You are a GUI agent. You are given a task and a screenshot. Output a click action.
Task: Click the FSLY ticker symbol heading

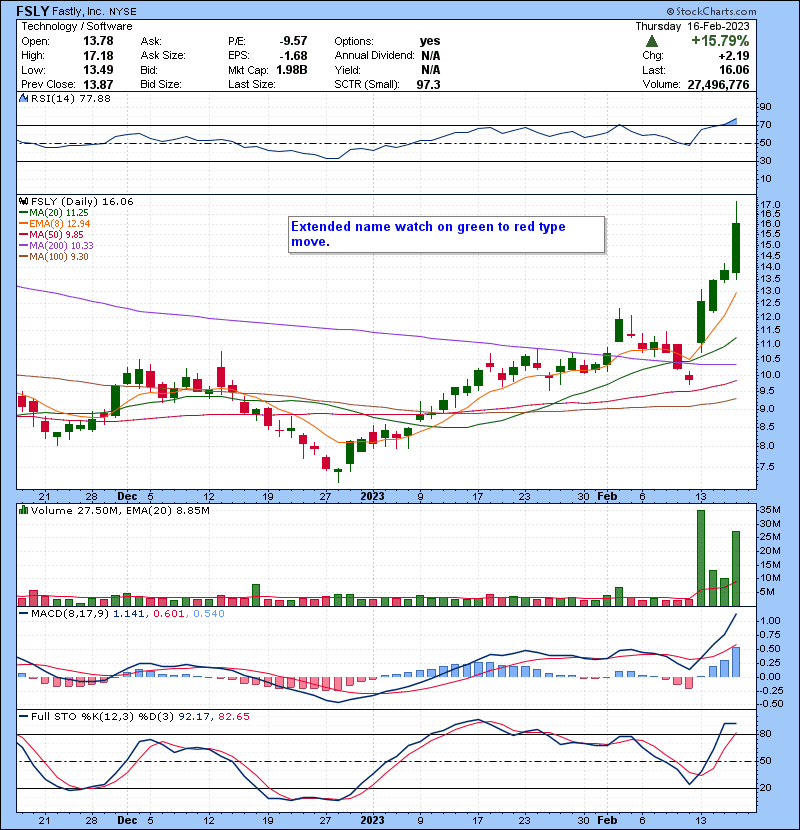pos(33,11)
